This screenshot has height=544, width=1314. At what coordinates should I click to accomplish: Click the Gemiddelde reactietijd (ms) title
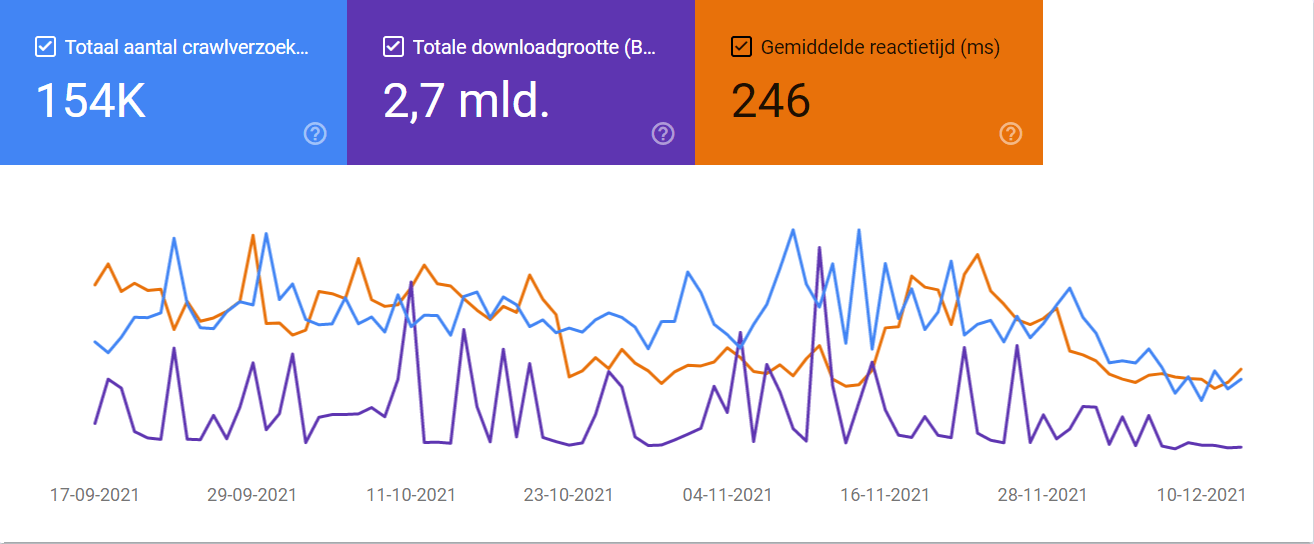click(x=880, y=47)
